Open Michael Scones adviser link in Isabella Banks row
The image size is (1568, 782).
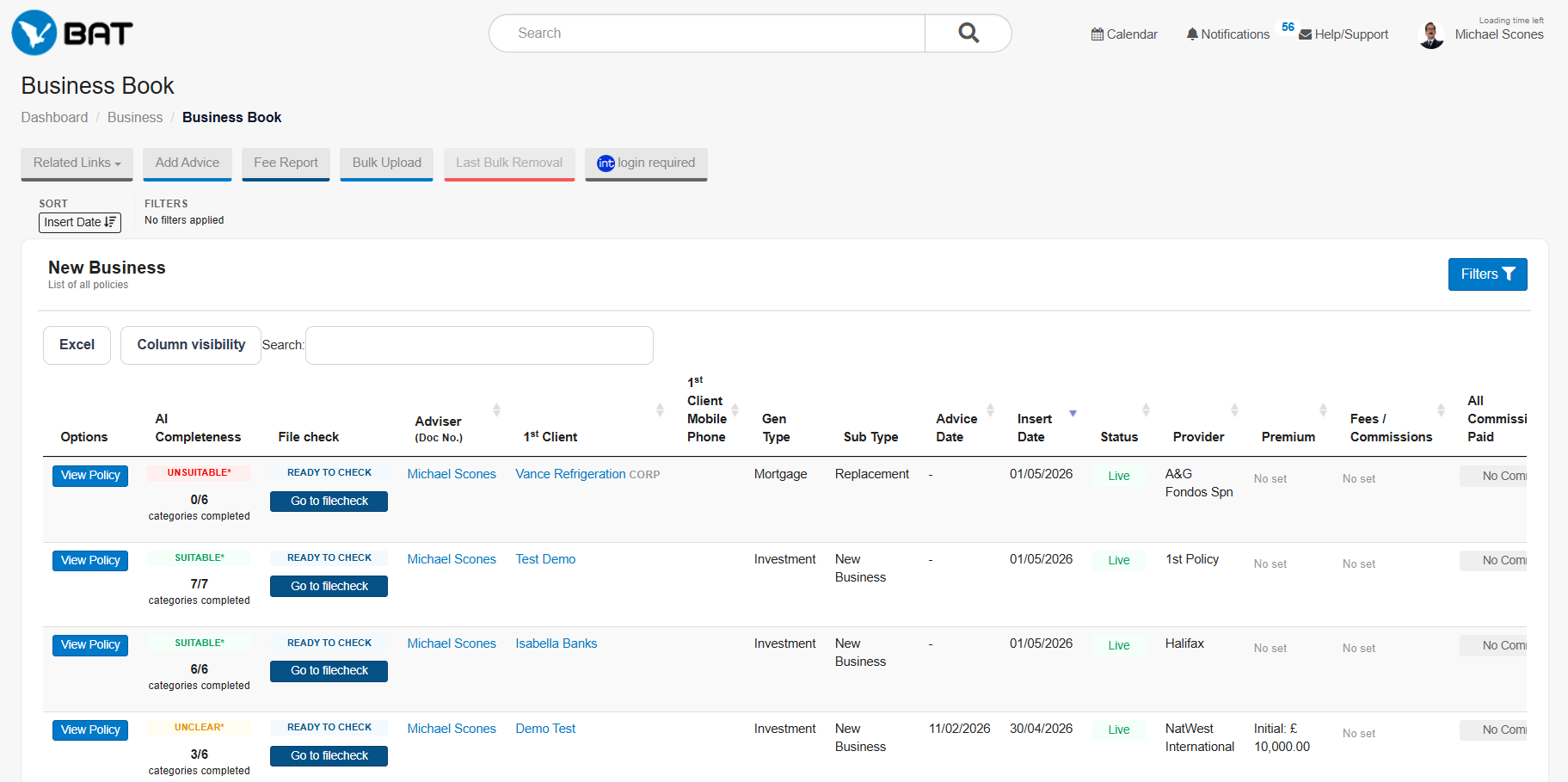pyautogui.click(x=452, y=643)
